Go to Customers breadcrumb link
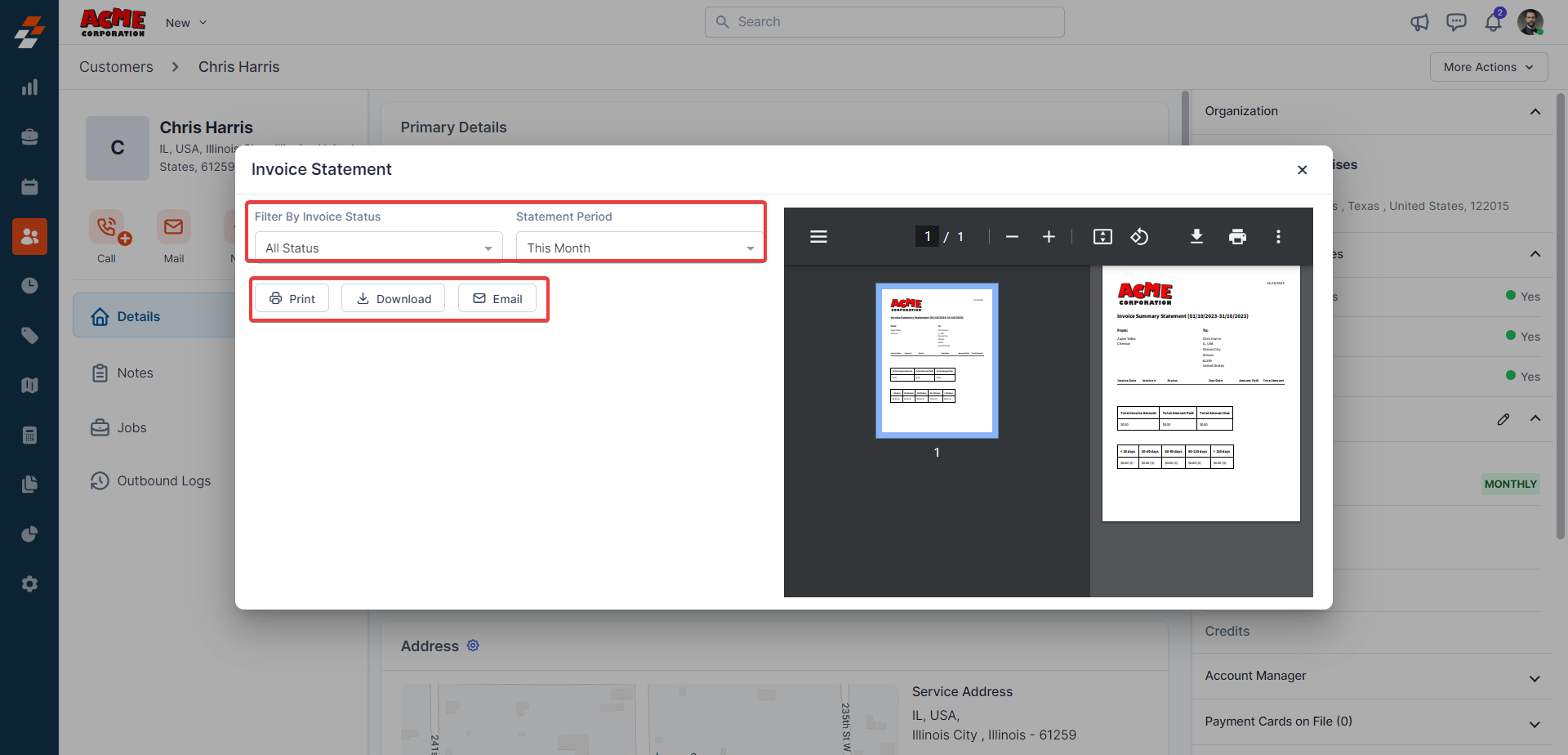1568x755 pixels. (x=116, y=67)
